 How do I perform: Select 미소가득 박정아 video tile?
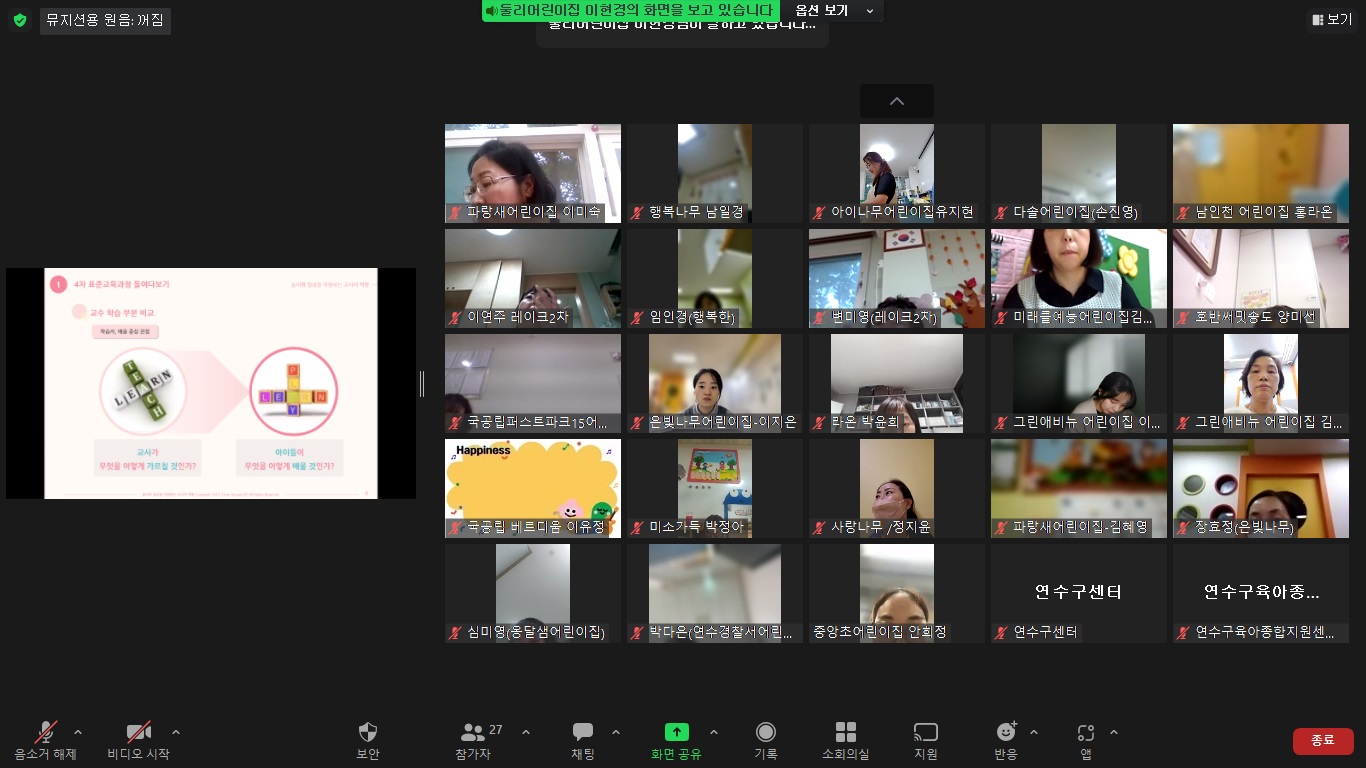715,488
